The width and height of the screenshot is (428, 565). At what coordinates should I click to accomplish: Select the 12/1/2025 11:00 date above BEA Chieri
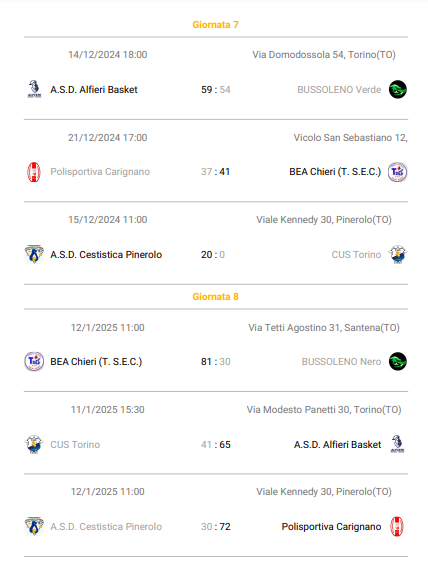click(107, 328)
